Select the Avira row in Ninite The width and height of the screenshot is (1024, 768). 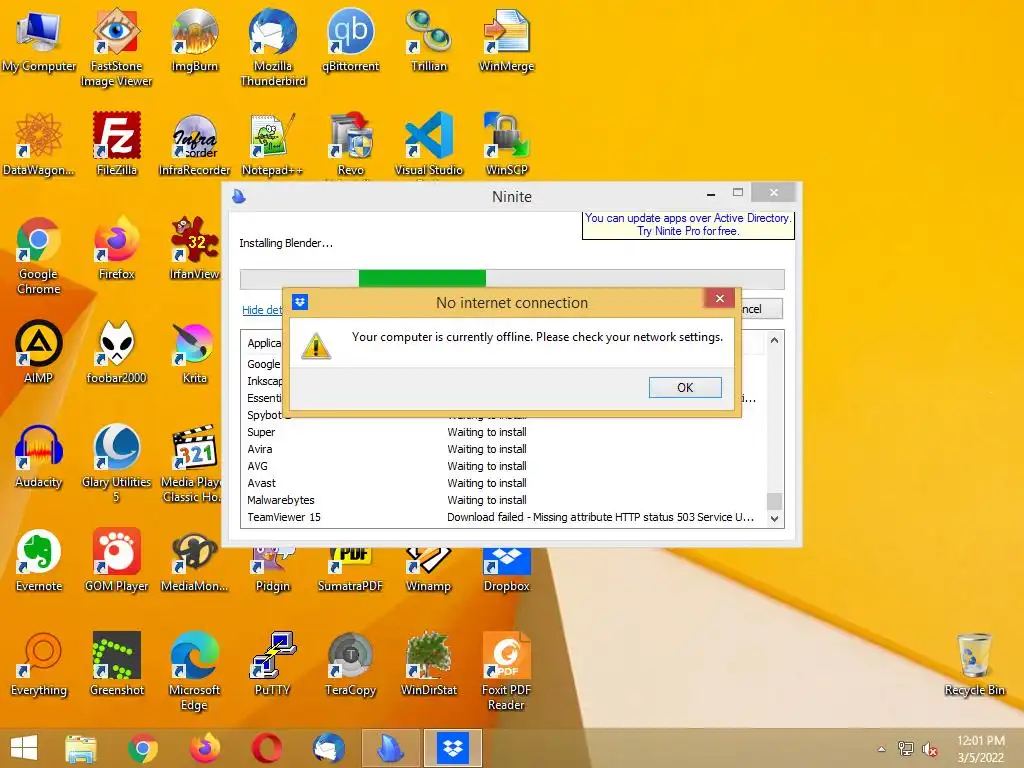point(503,449)
